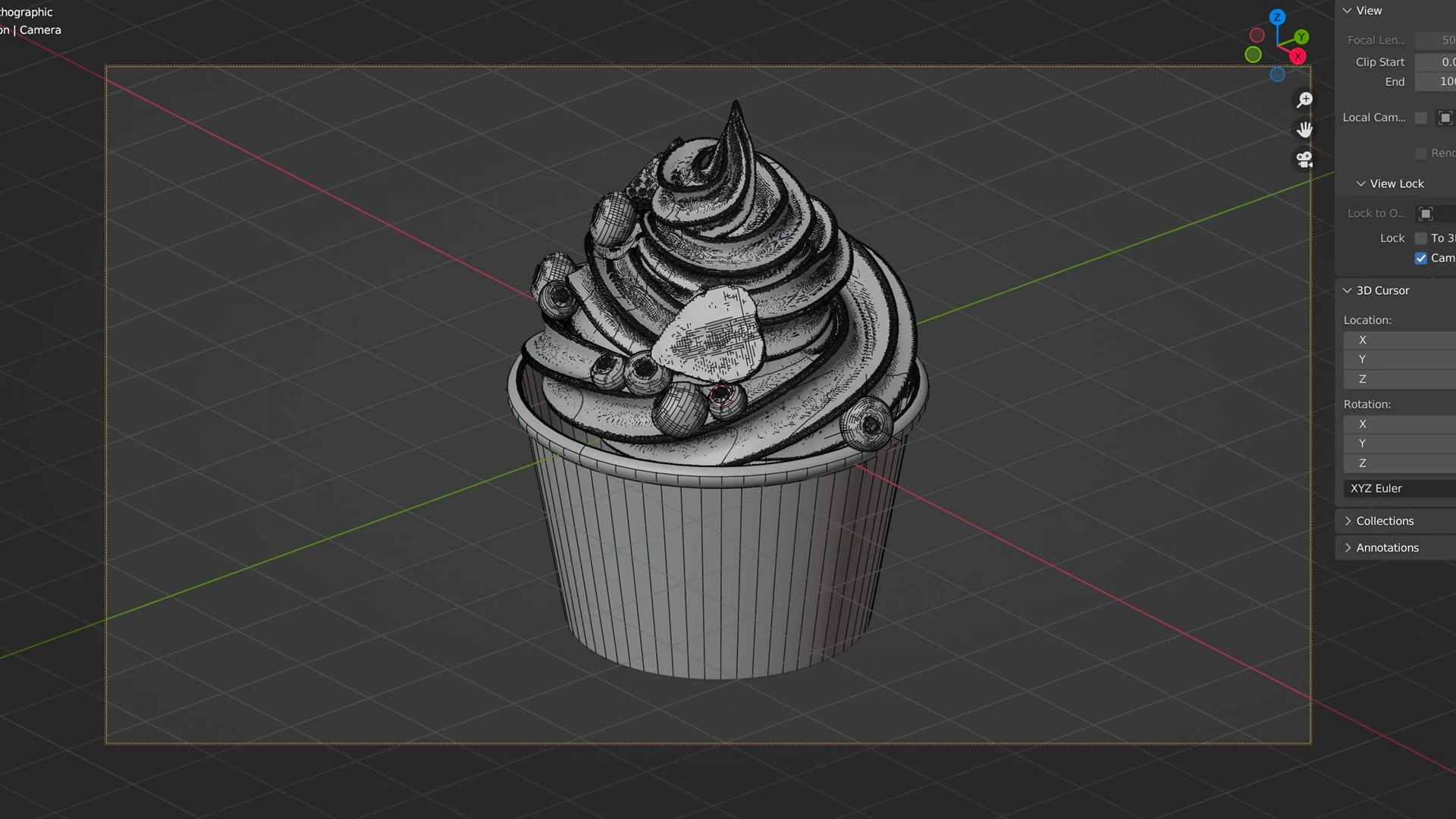Toggle the Render Region checkbox
This screenshot has height=819, width=1456.
[x=1421, y=153]
